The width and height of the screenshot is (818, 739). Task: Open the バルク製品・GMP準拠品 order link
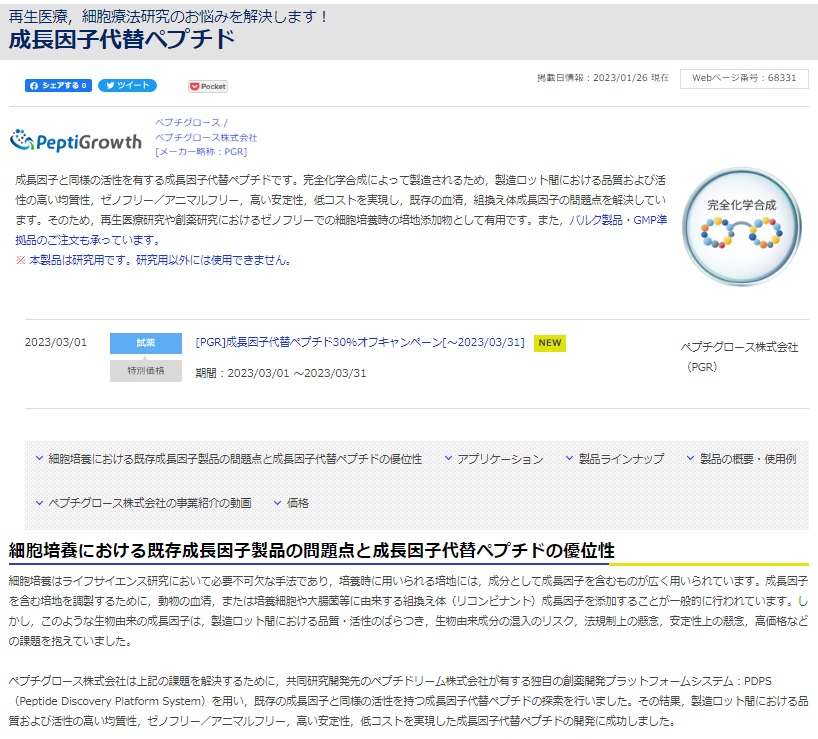341,230
